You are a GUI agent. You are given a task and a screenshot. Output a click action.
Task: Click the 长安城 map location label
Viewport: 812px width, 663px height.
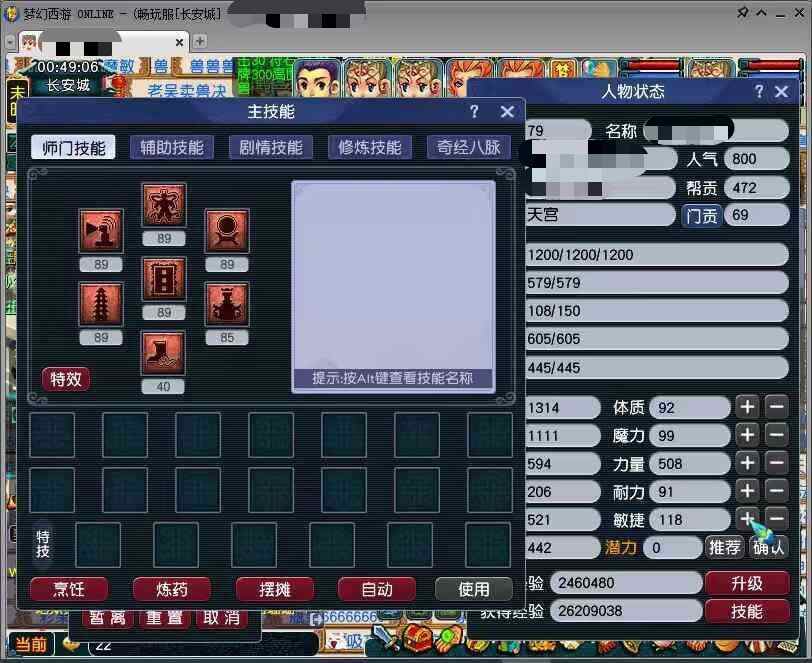[68, 85]
